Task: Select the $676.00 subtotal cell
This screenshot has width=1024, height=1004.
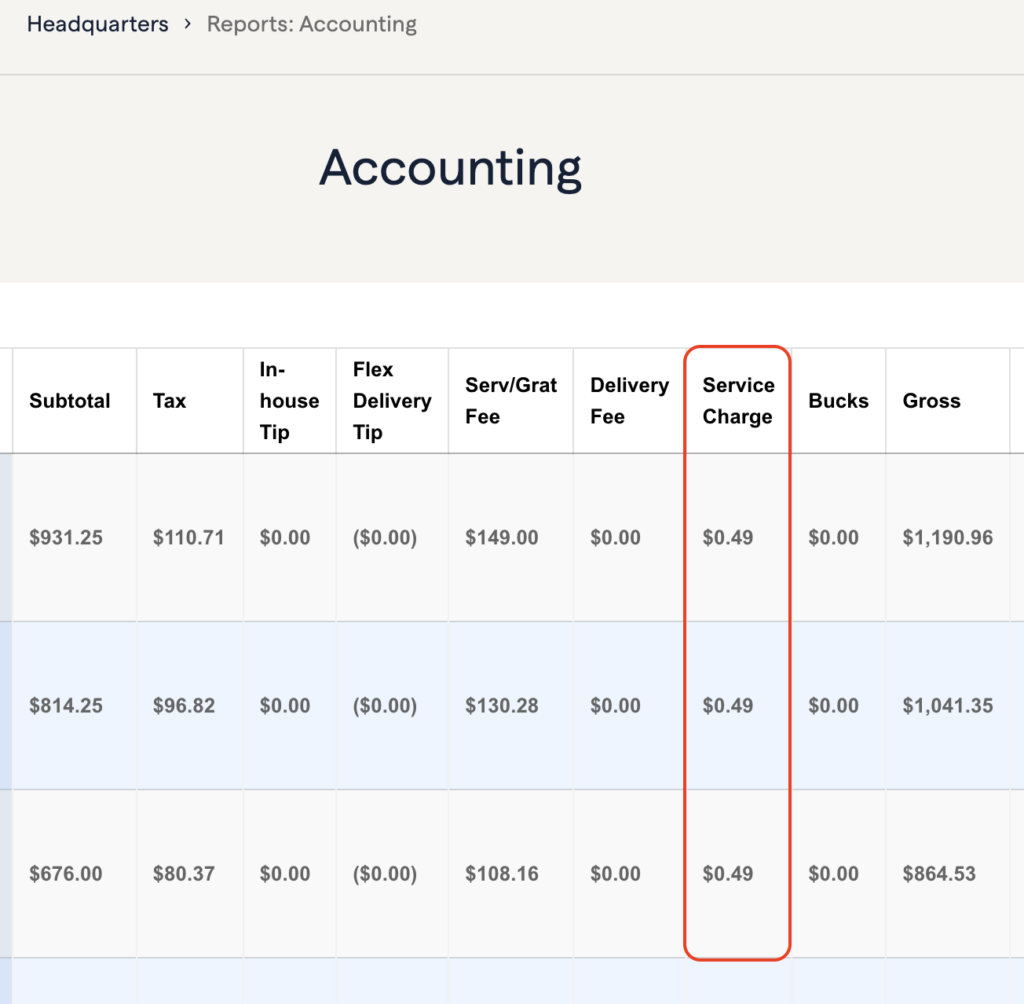Action: [x=65, y=874]
